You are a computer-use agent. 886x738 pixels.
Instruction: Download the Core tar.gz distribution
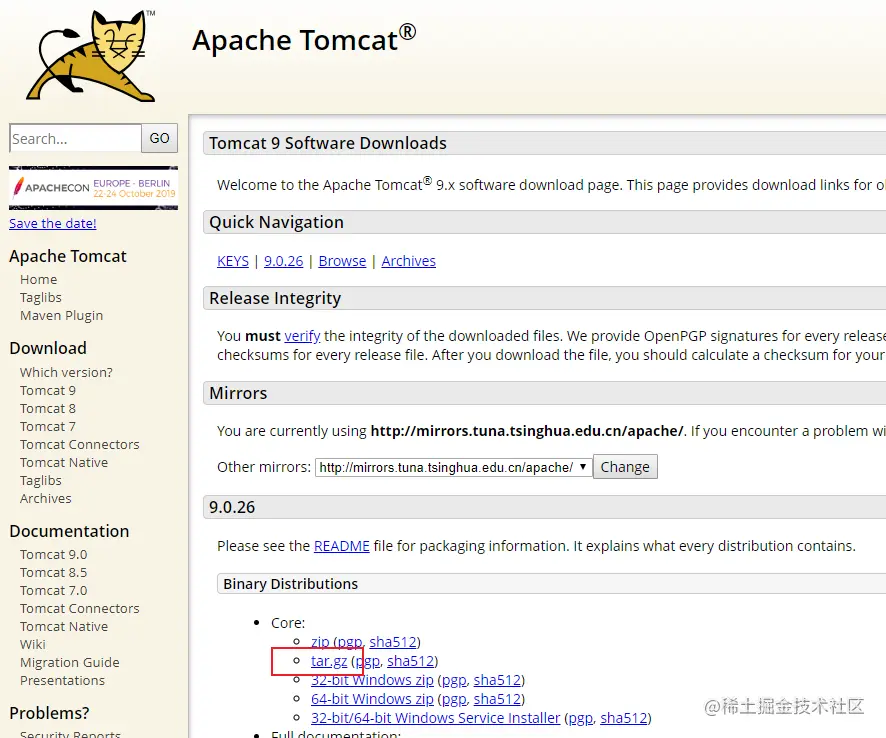pyautogui.click(x=329, y=661)
